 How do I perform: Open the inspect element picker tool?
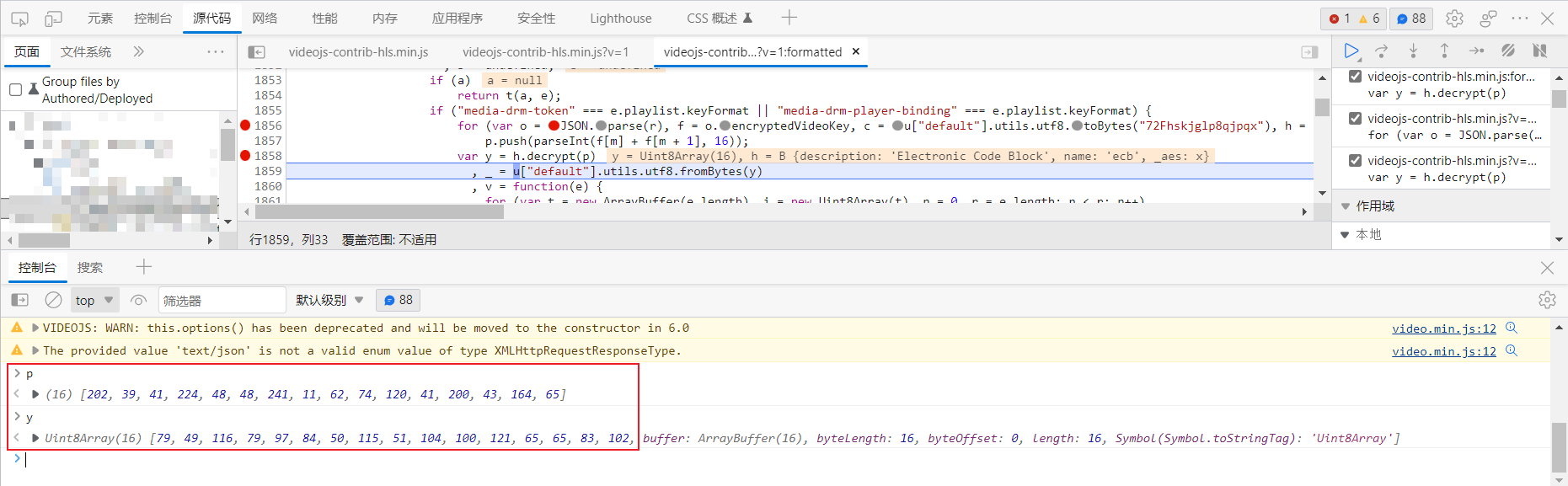coord(19,19)
